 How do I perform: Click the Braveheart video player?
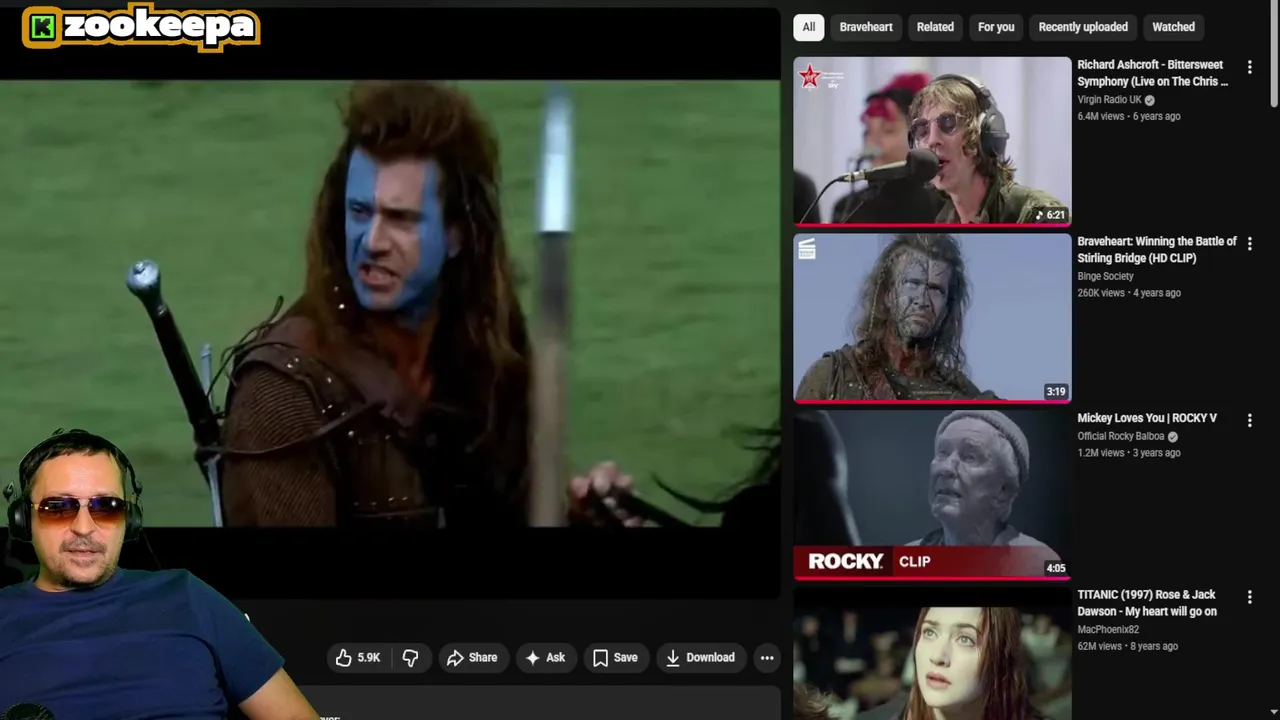tap(390, 303)
